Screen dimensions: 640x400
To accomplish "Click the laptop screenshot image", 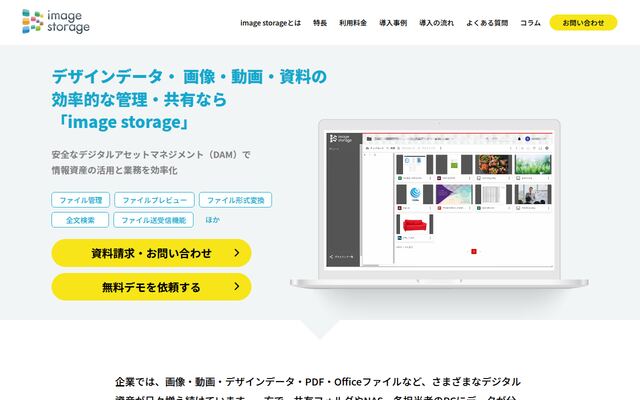I will [x=439, y=204].
